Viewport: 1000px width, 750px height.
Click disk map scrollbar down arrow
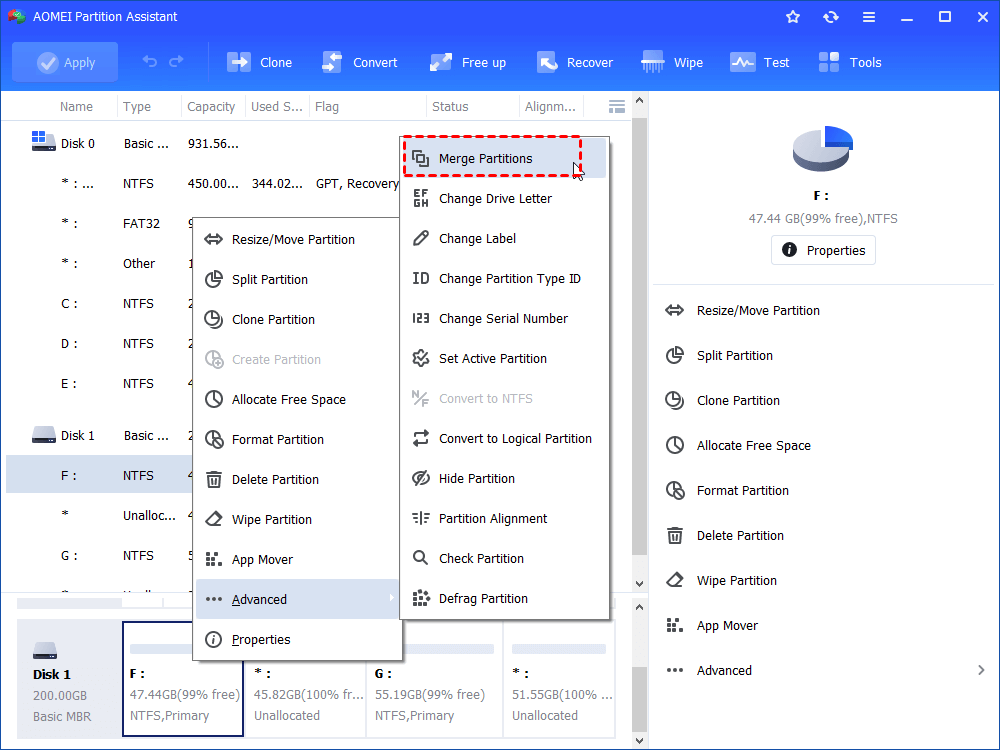coord(640,740)
